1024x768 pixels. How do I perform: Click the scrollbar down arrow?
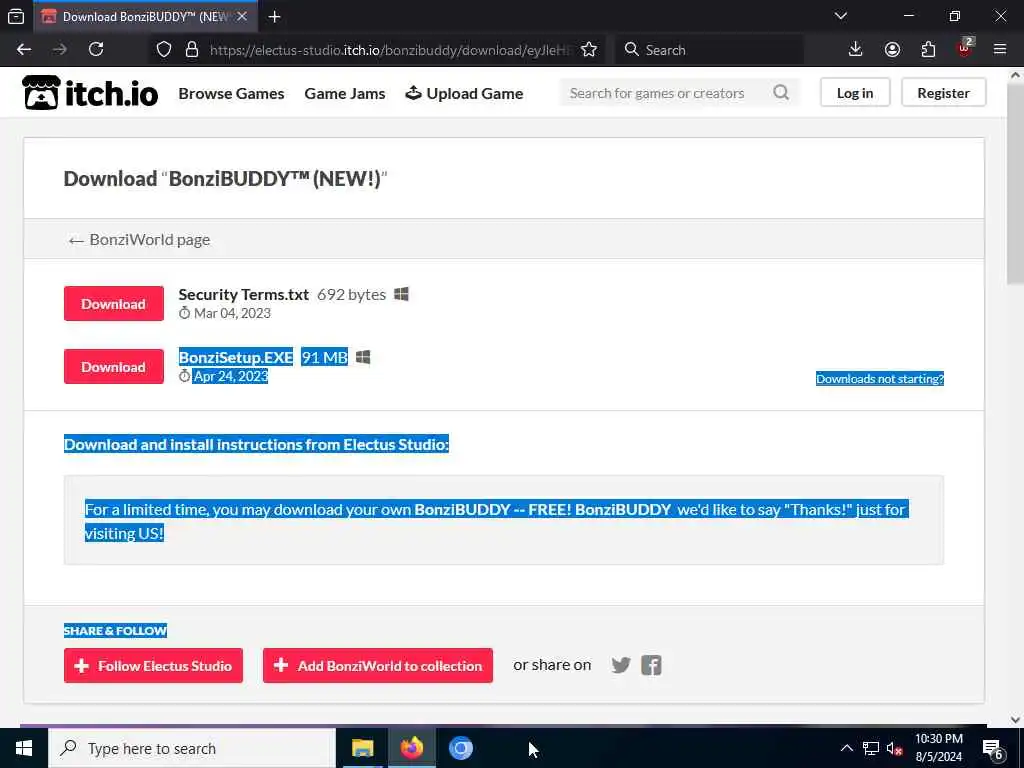(1016, 719)
